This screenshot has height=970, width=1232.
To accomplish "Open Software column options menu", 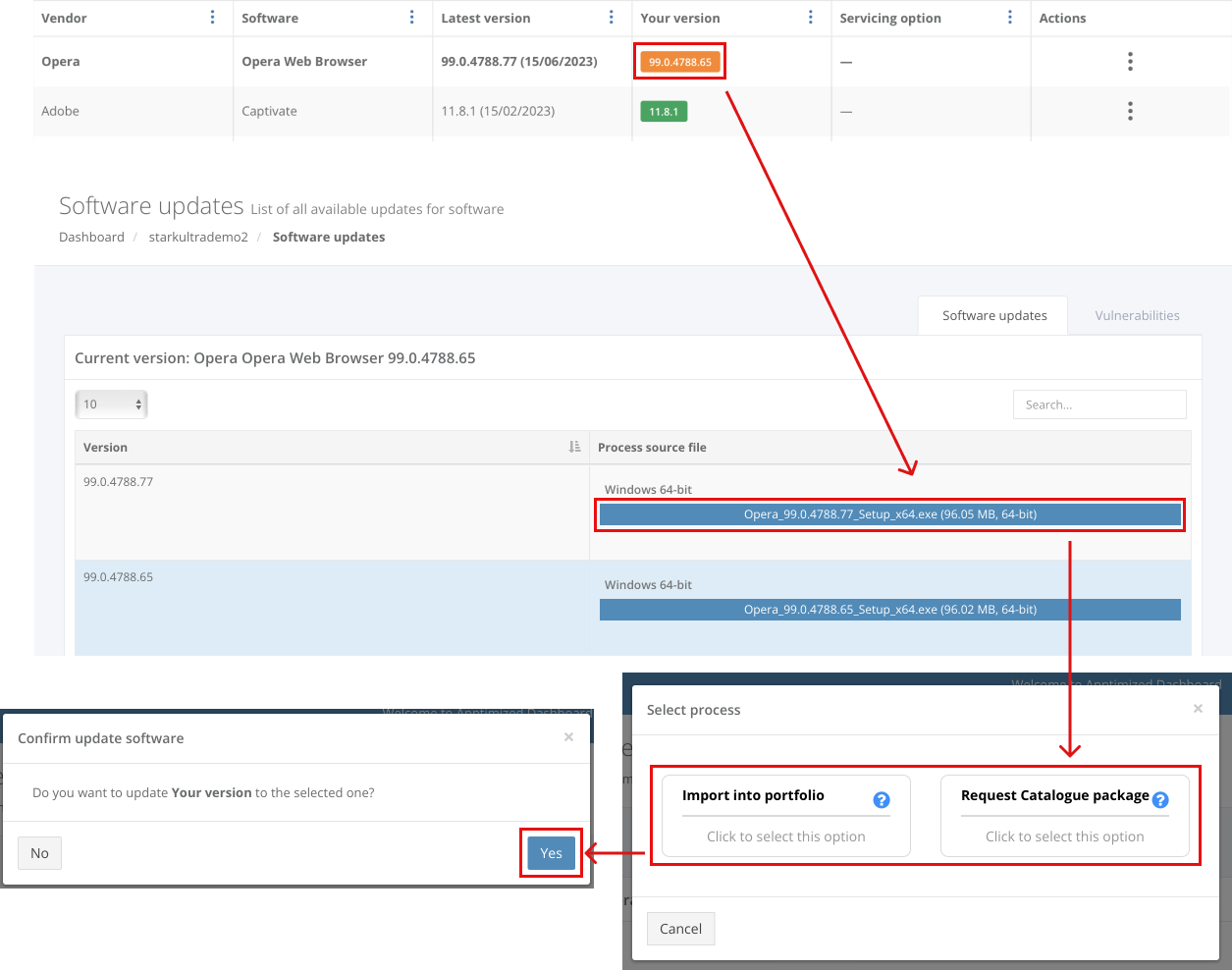I will [412, 18].
